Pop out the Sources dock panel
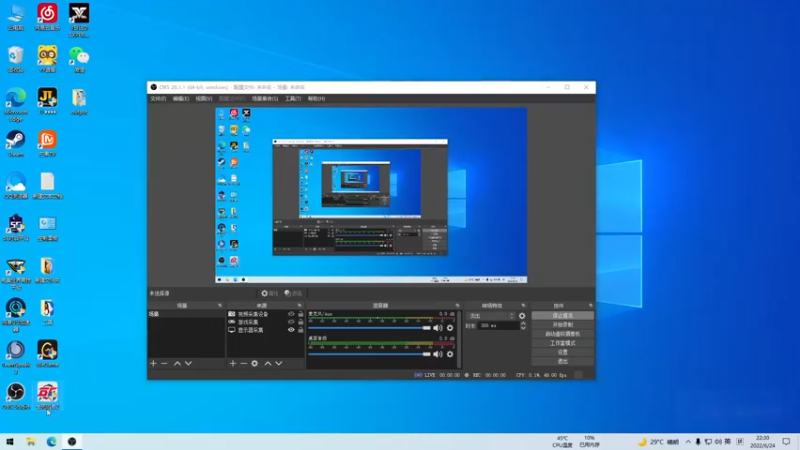 (299, 306)
